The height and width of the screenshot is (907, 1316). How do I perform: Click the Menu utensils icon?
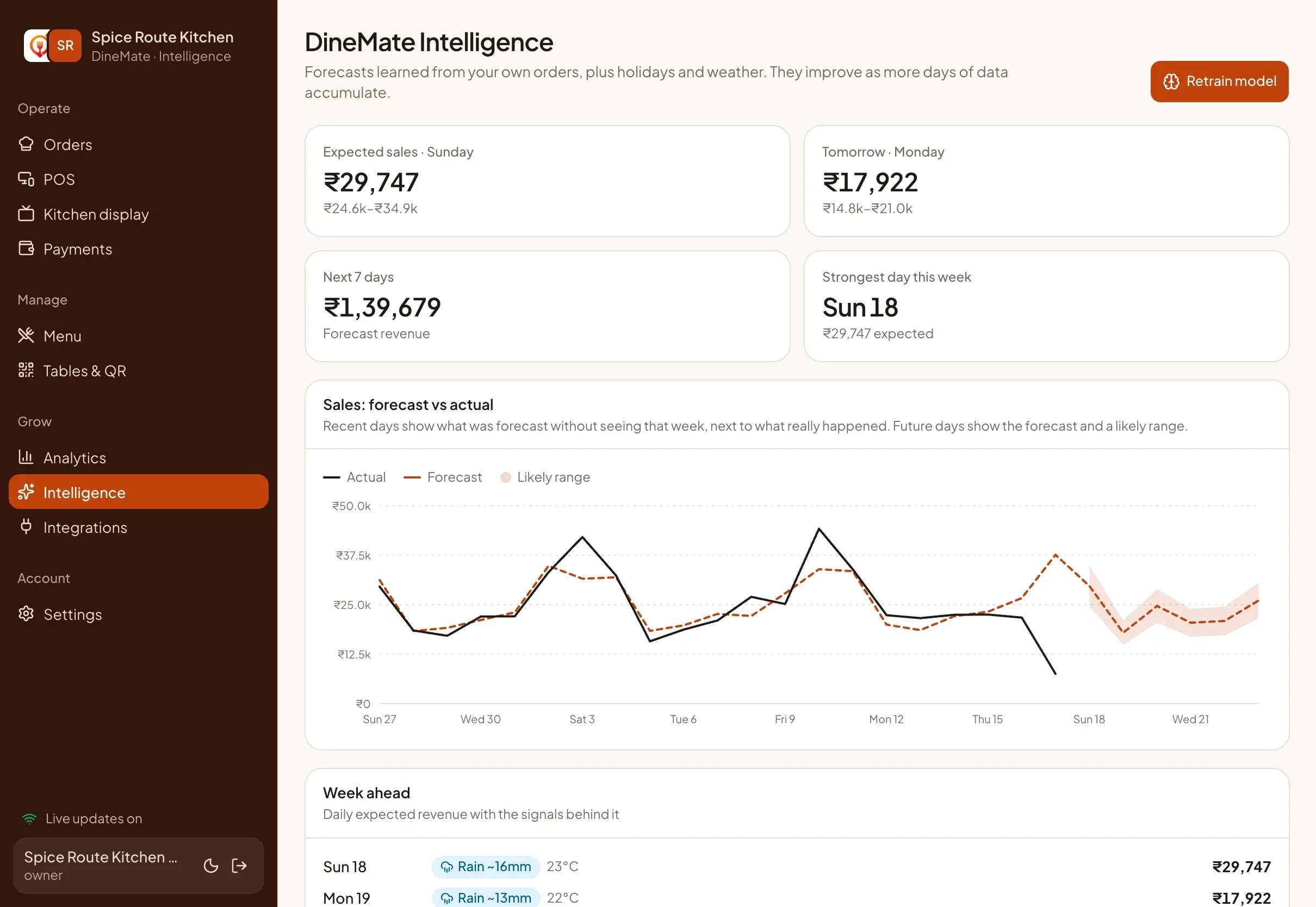pos(26,336)
